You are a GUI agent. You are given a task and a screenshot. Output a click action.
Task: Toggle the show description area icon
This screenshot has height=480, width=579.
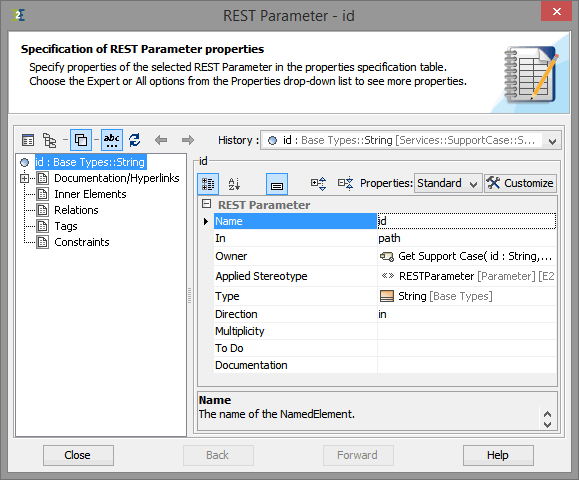[x=277, y=184]
